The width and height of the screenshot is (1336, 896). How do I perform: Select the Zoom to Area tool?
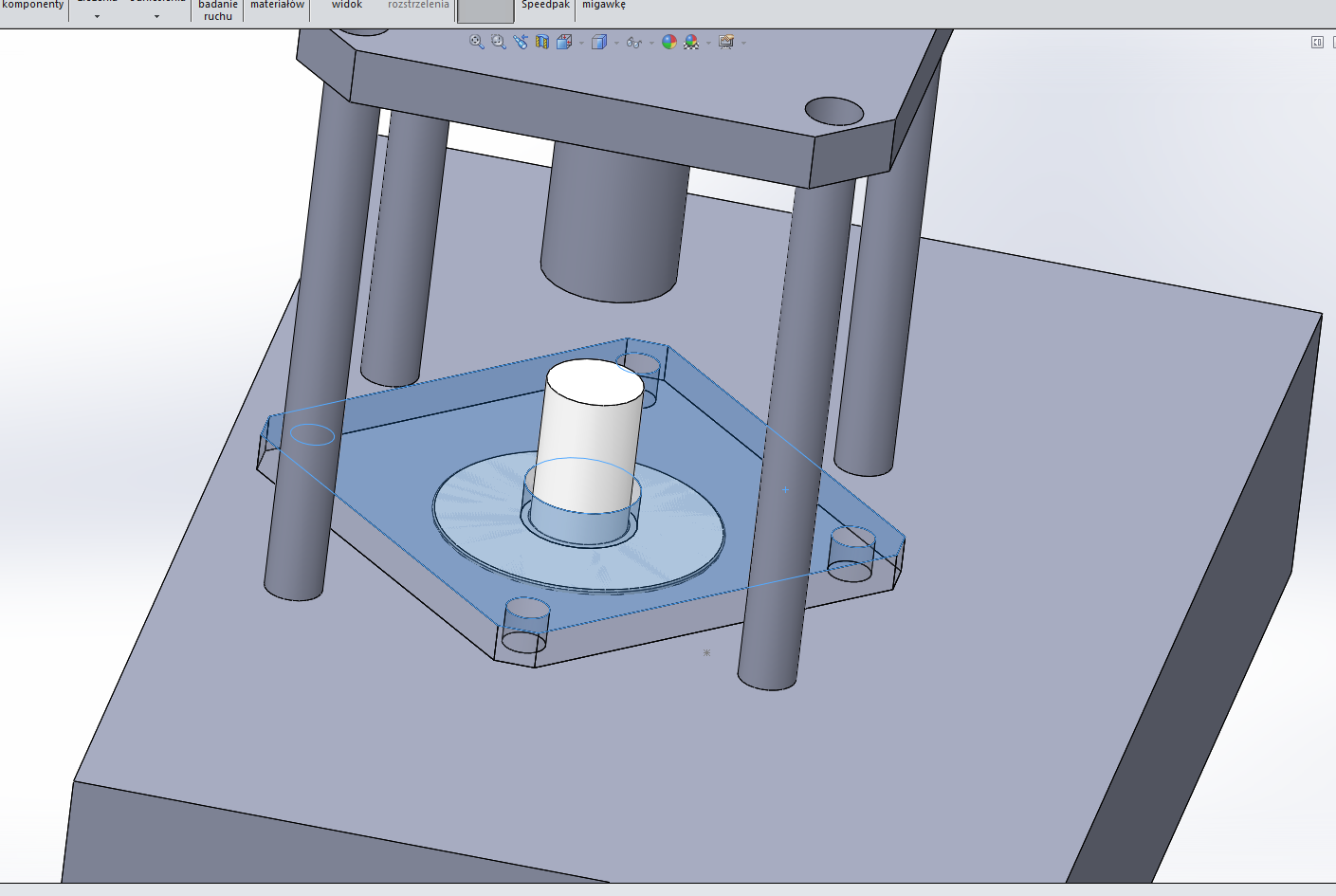(499, 42)
